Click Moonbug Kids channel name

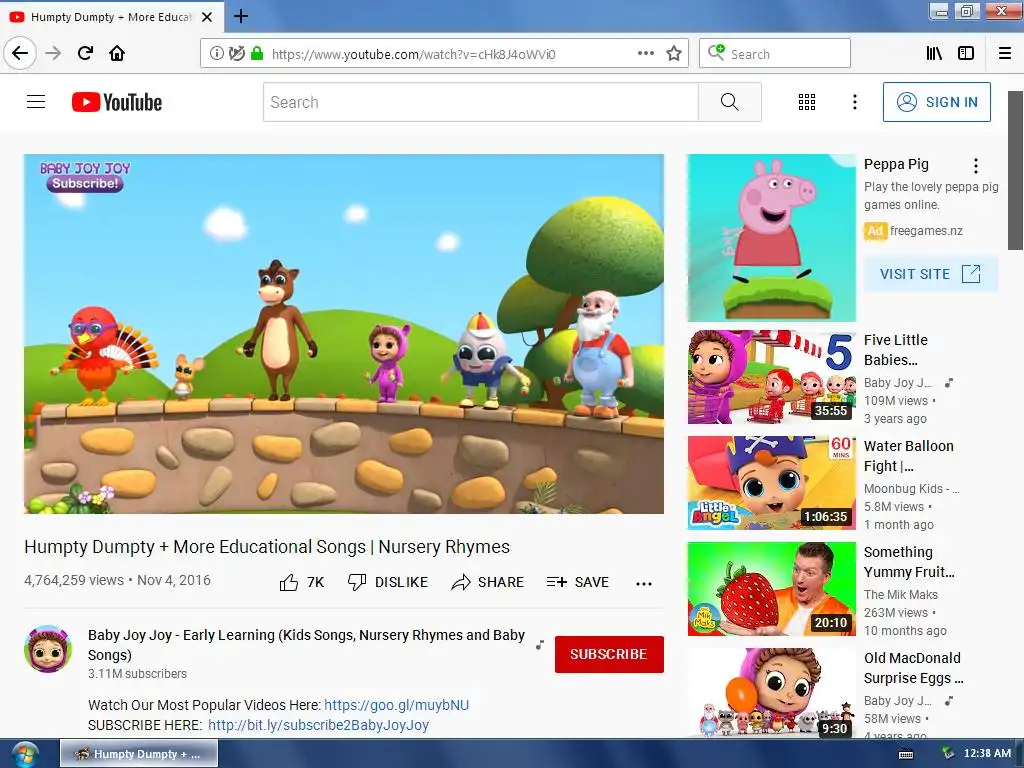pos(911,488)
